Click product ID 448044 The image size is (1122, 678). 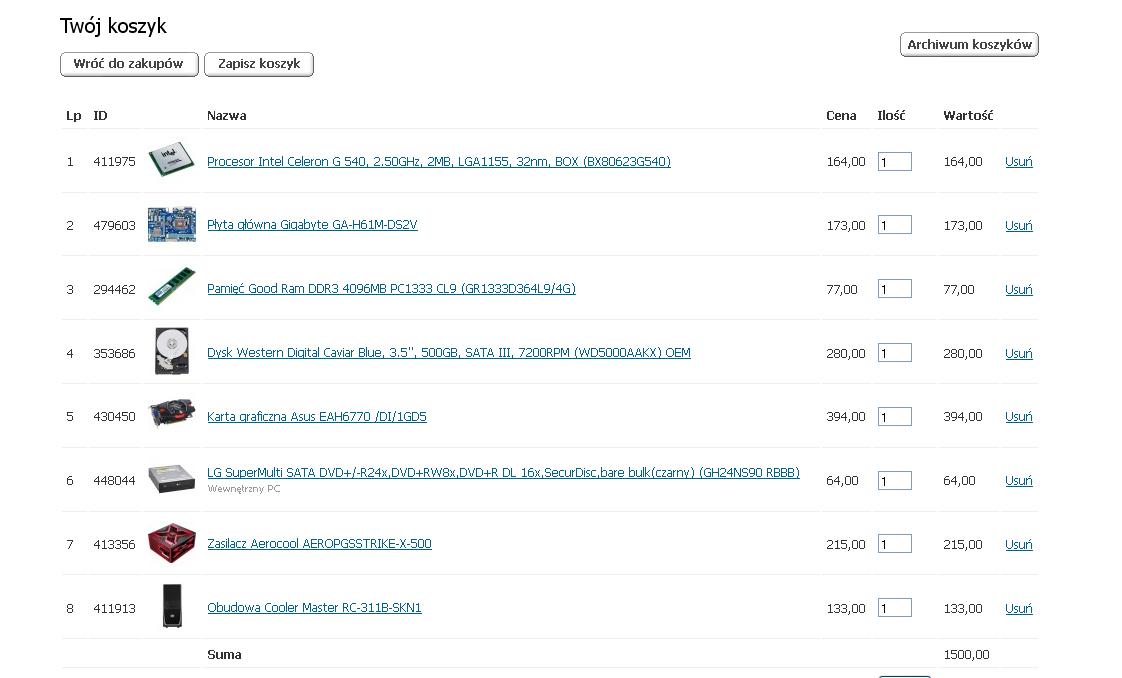coord(114,481)
